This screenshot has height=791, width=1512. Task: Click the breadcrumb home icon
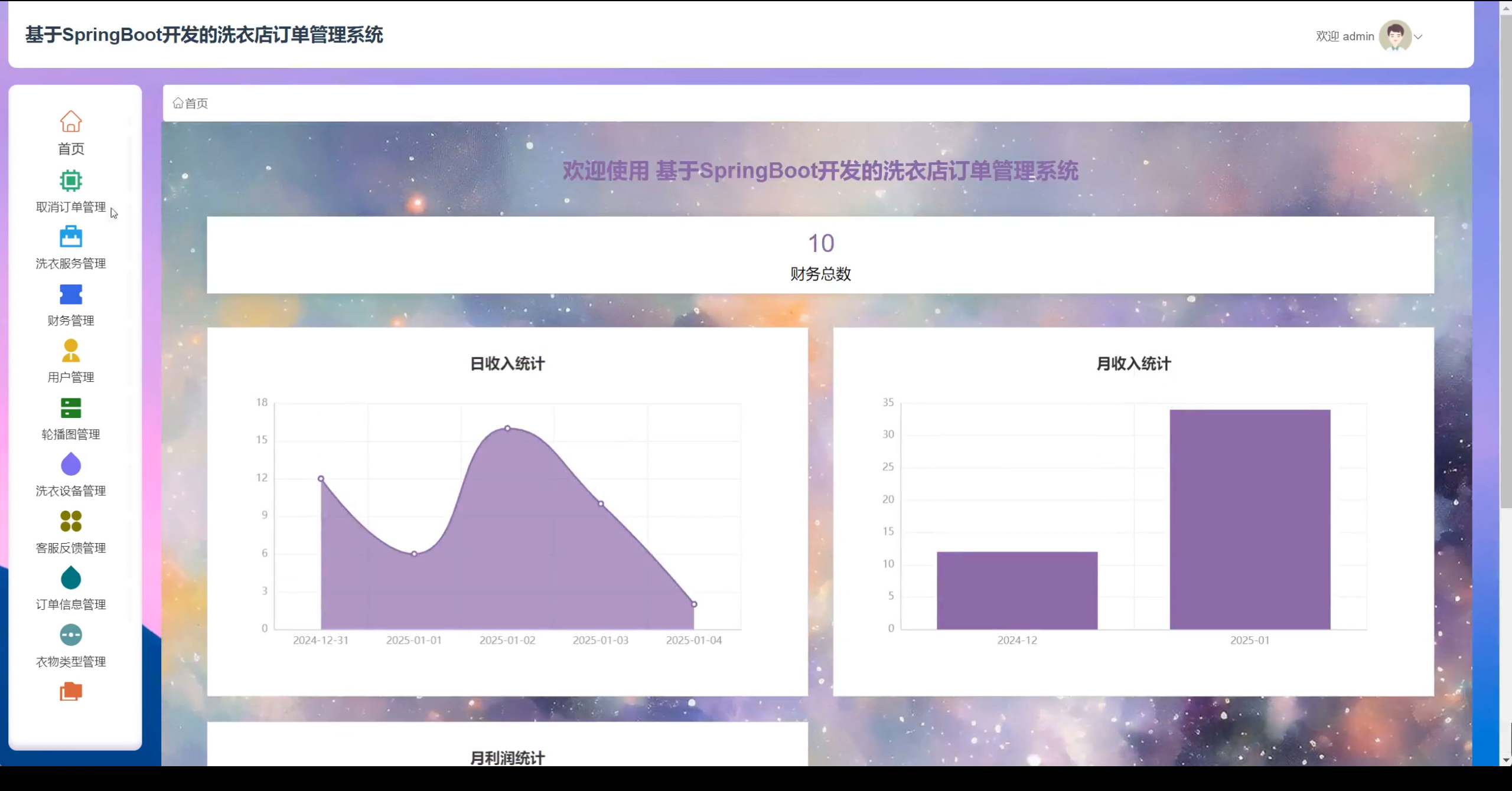pyautogui.click(x=178, y=103)
